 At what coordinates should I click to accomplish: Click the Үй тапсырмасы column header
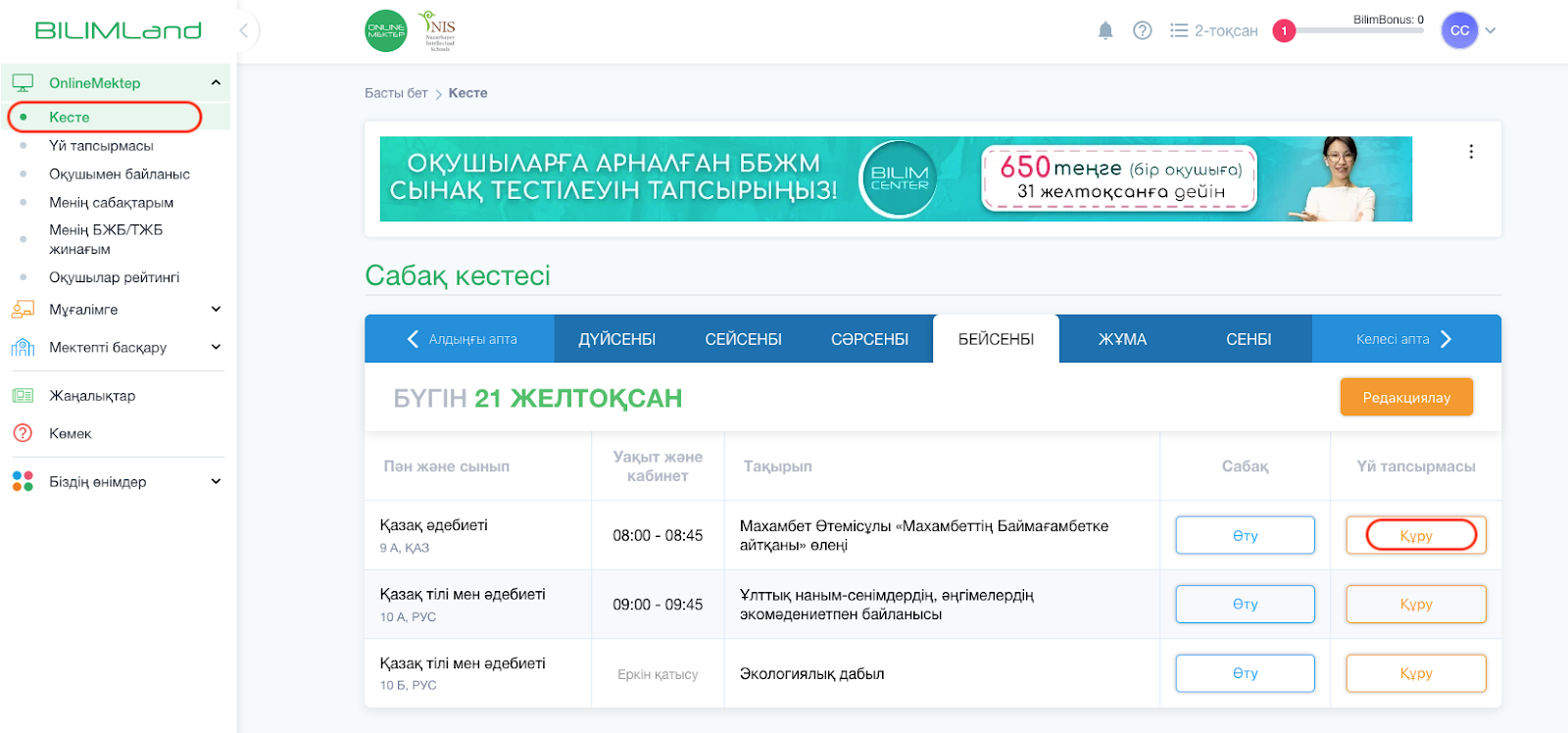click(x=1415, y=466)
